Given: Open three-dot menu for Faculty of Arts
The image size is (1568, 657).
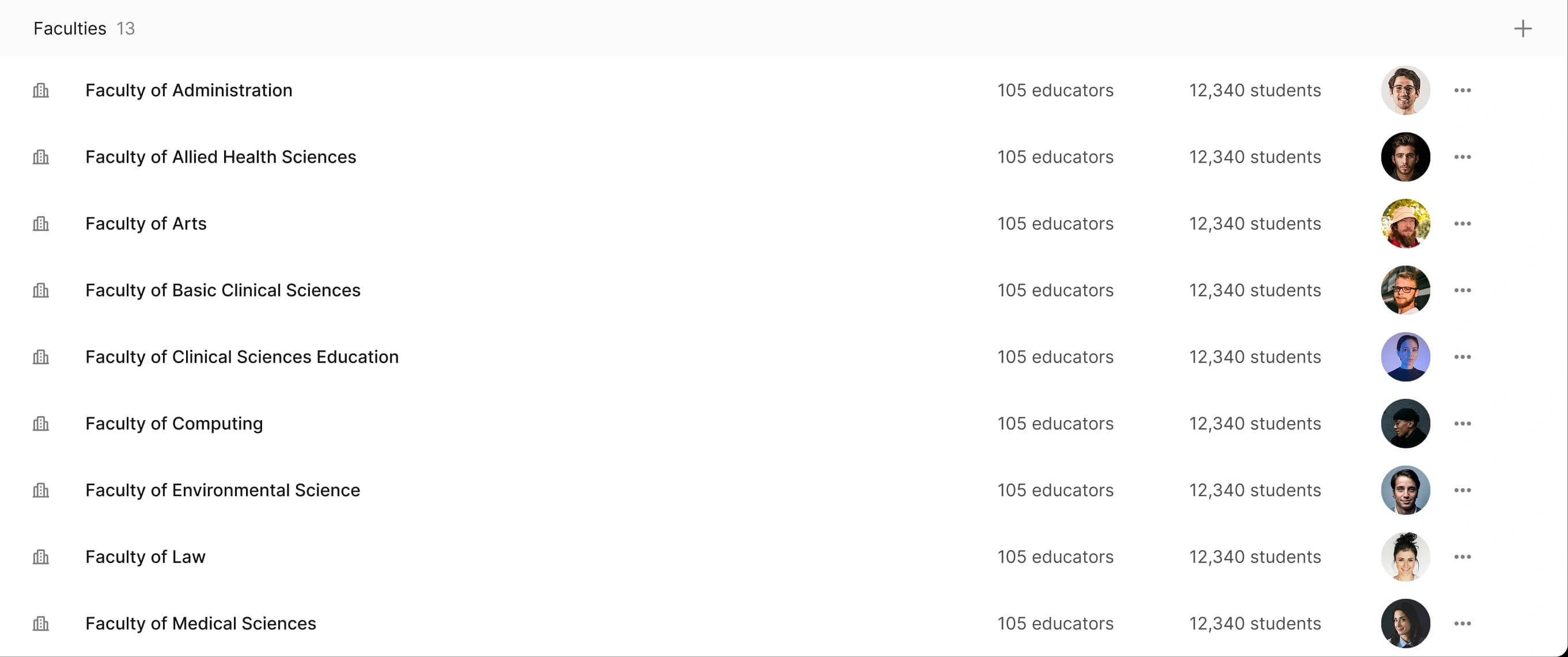Looking at the screenshot, I should pyautogui.click(x=1462, y=224).
